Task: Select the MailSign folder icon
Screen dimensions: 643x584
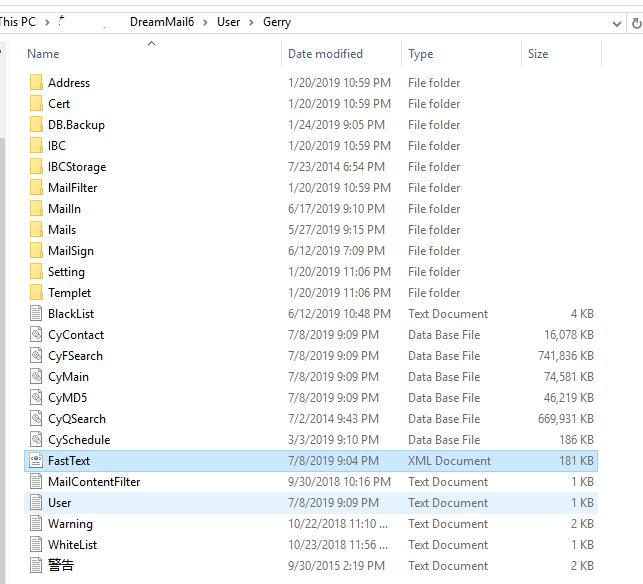Action: [36, 250]
